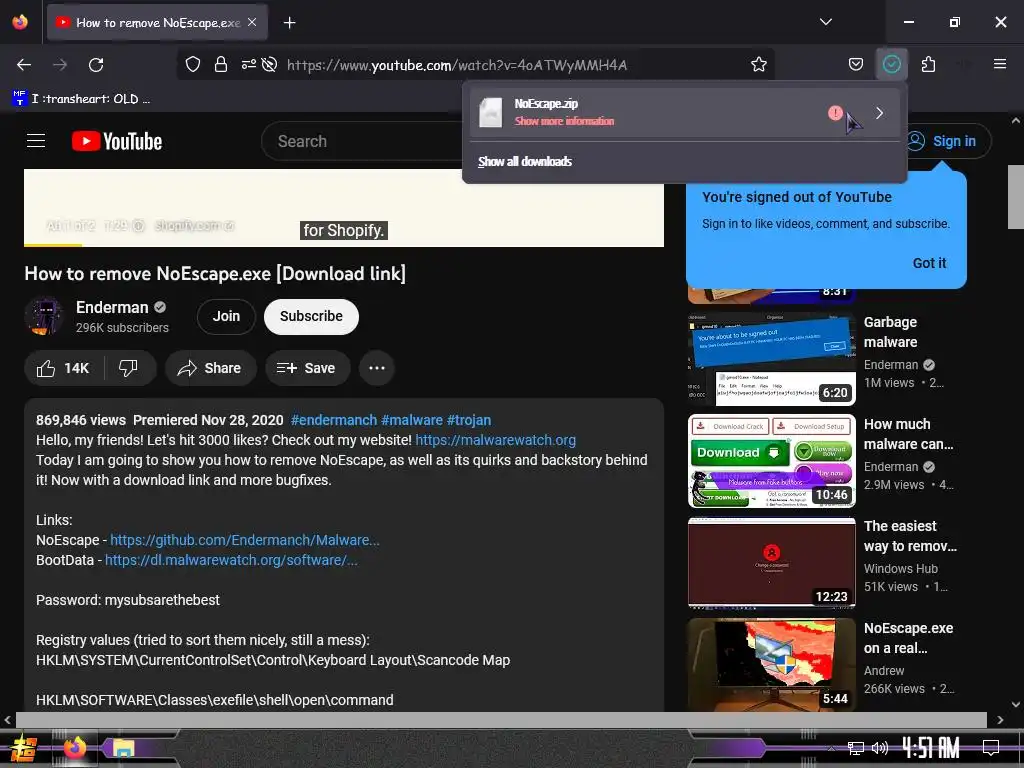Click the vertical page scrollbar thumb
The height and width of the screenshot is (768, 1024).
coord(1016,197)
